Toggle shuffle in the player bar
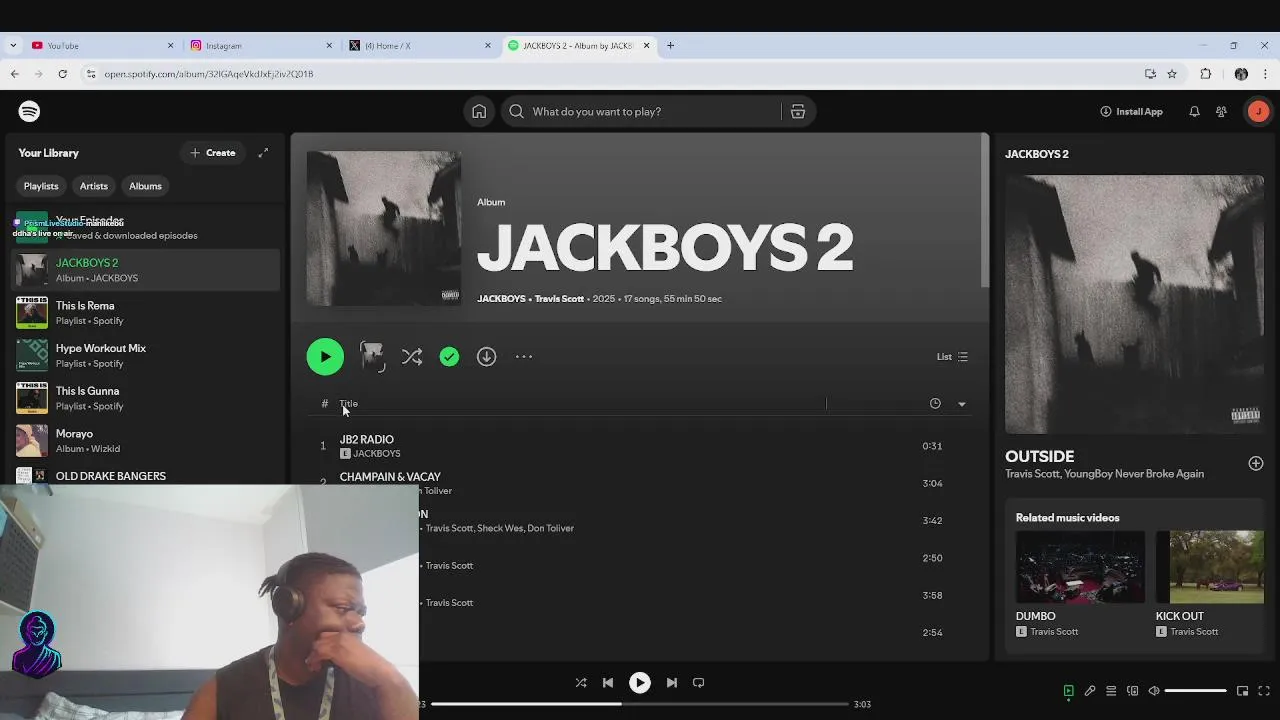1280x720 pixels. point(581,683)
